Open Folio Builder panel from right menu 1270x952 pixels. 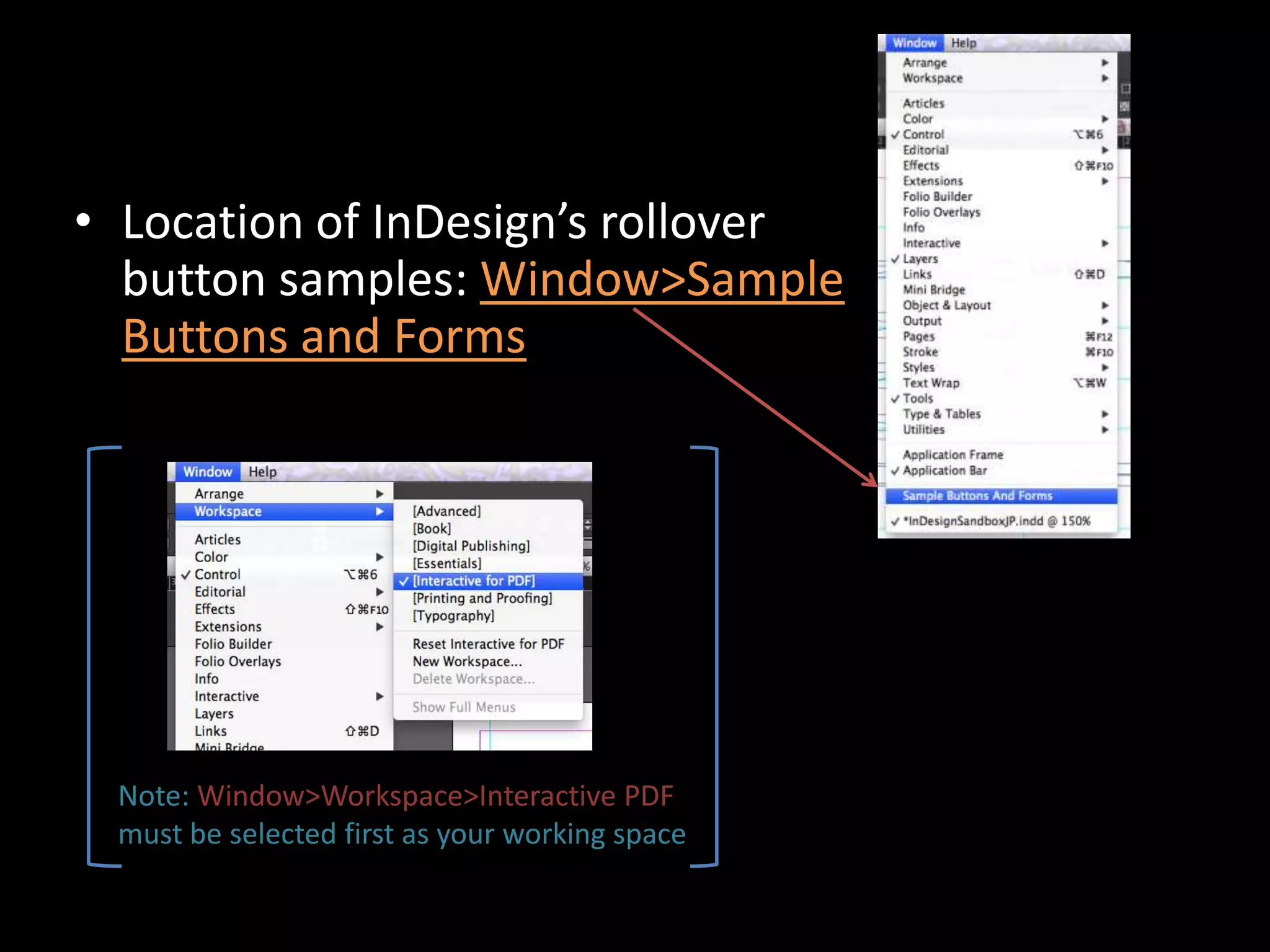pos(937,196)
